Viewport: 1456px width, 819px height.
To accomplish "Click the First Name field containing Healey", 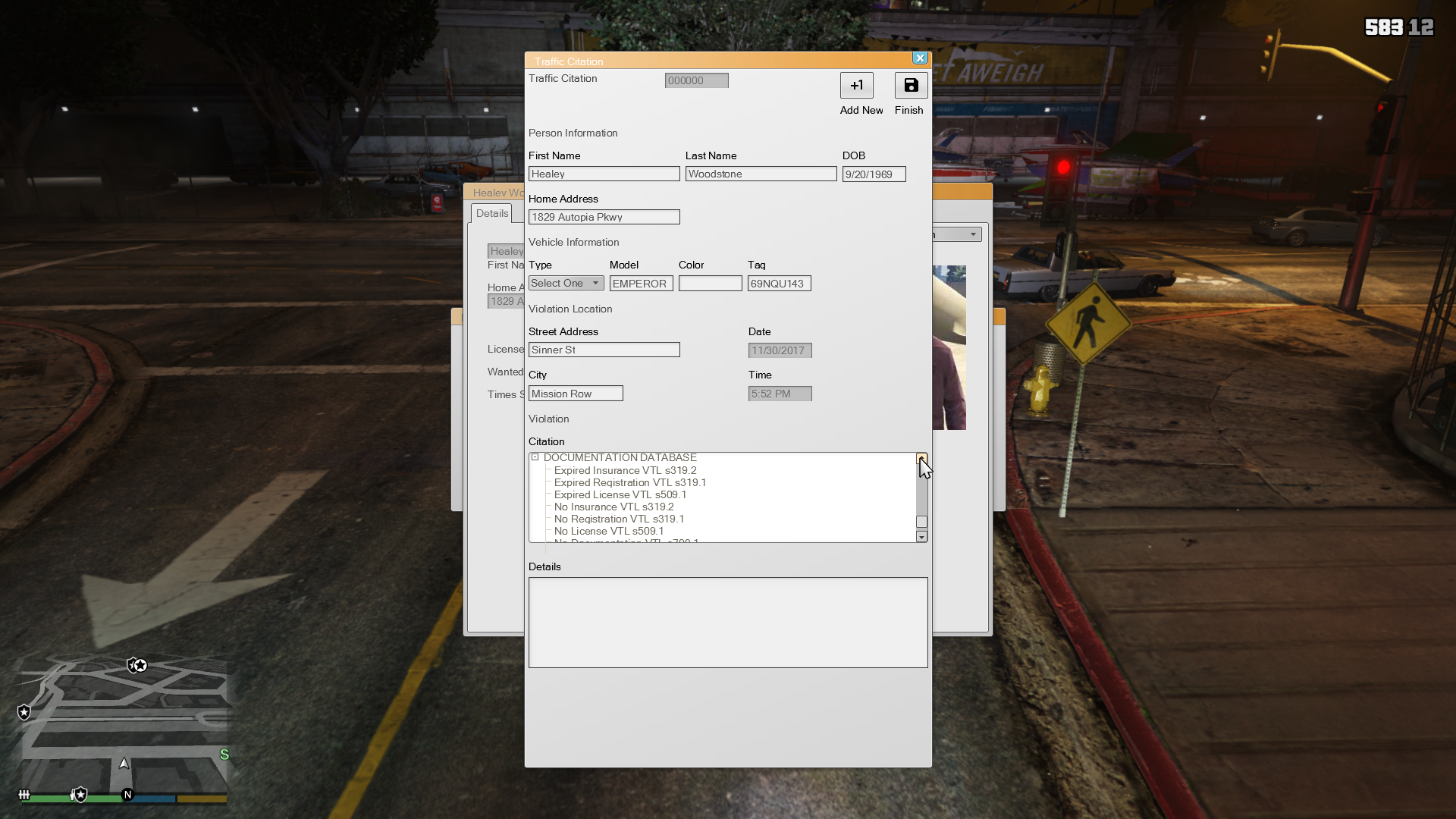I will click(604, 174).
